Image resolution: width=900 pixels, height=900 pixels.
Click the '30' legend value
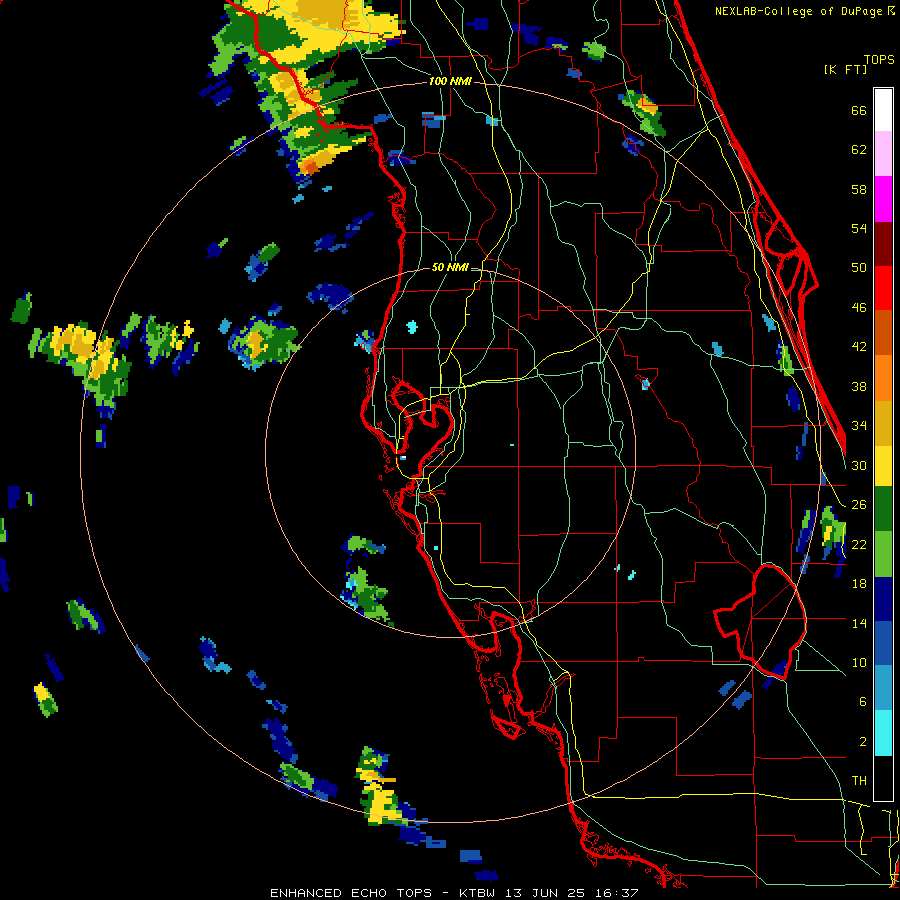pos(859,465)
